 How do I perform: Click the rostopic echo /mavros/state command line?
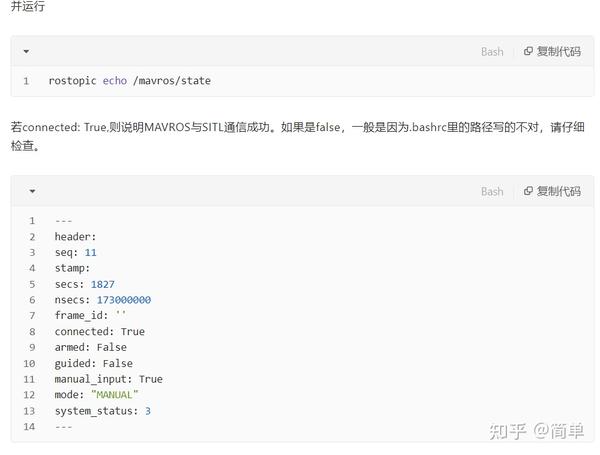(130, 81)
